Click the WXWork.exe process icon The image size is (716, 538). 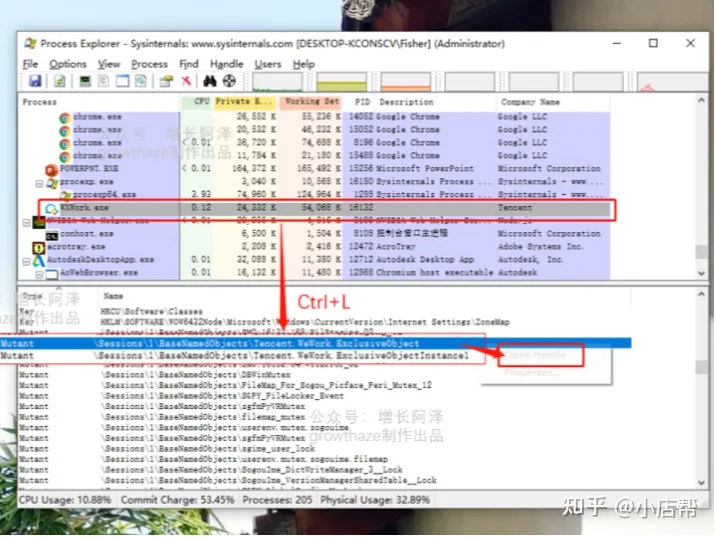click(51, 209)
